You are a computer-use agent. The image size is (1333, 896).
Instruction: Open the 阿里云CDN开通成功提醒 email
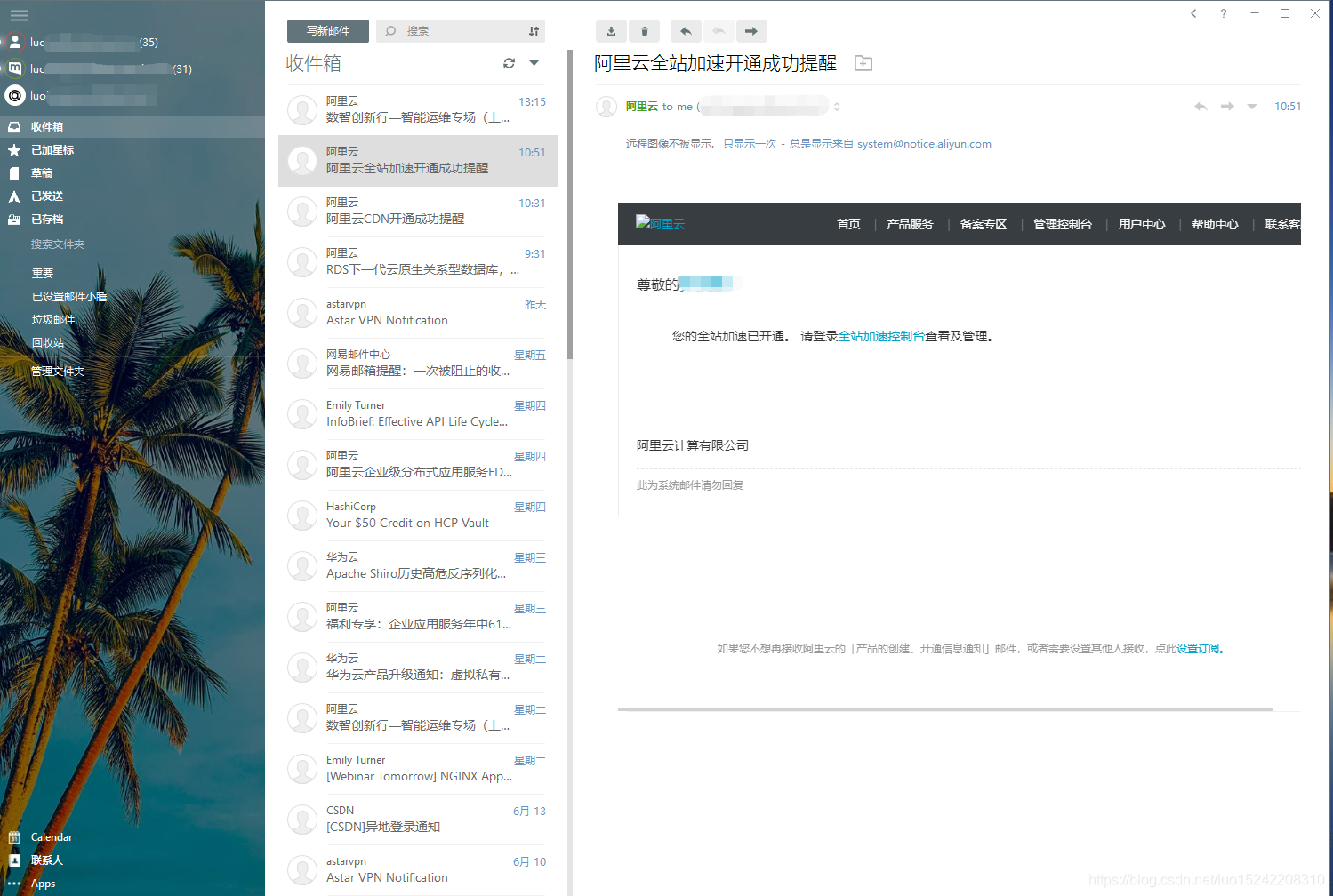pos(417,211)
